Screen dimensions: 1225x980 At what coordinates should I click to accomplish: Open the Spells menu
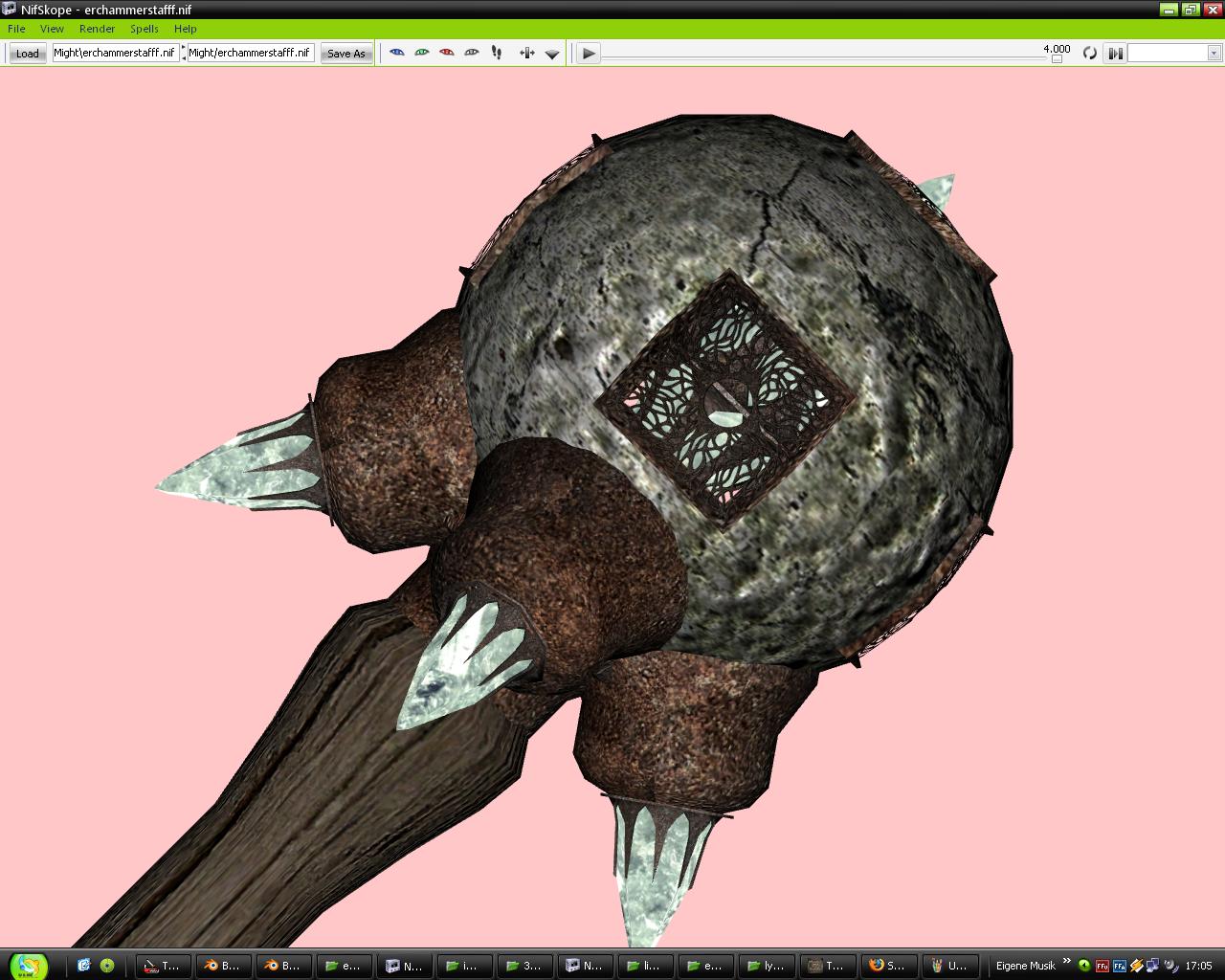click(145, 29)
